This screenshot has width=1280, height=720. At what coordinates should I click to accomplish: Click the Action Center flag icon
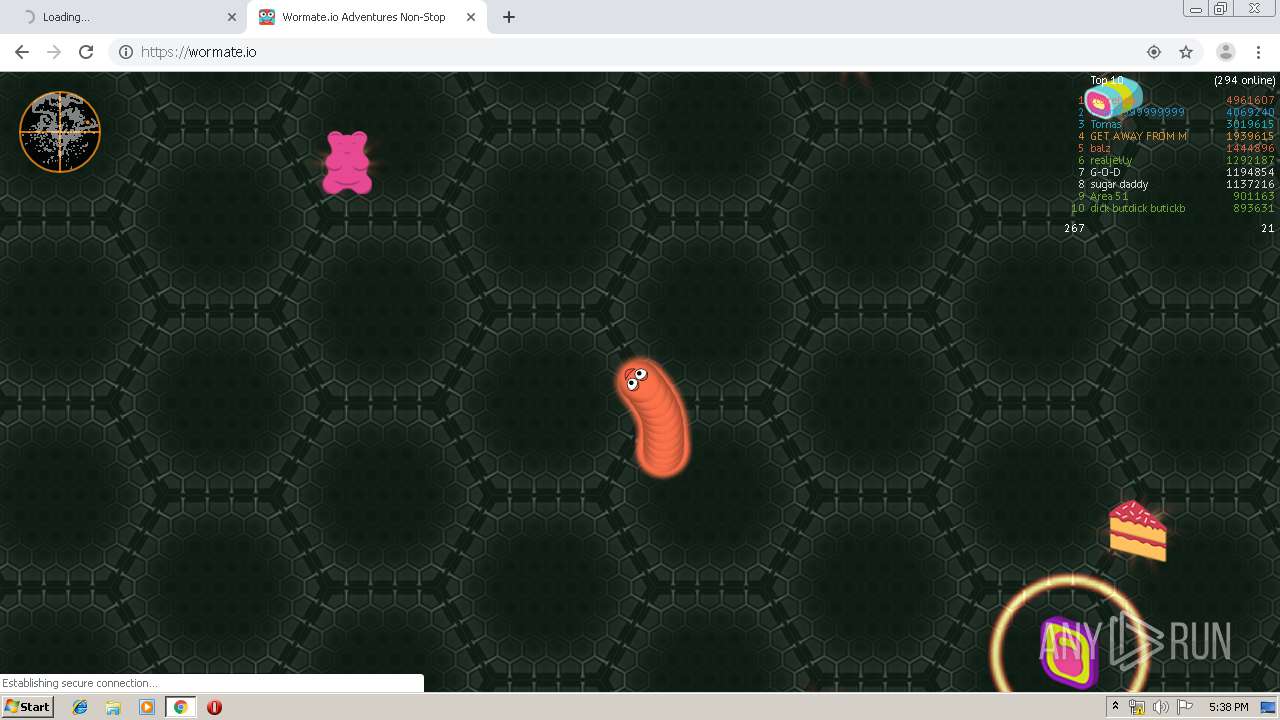[1185, 707]
